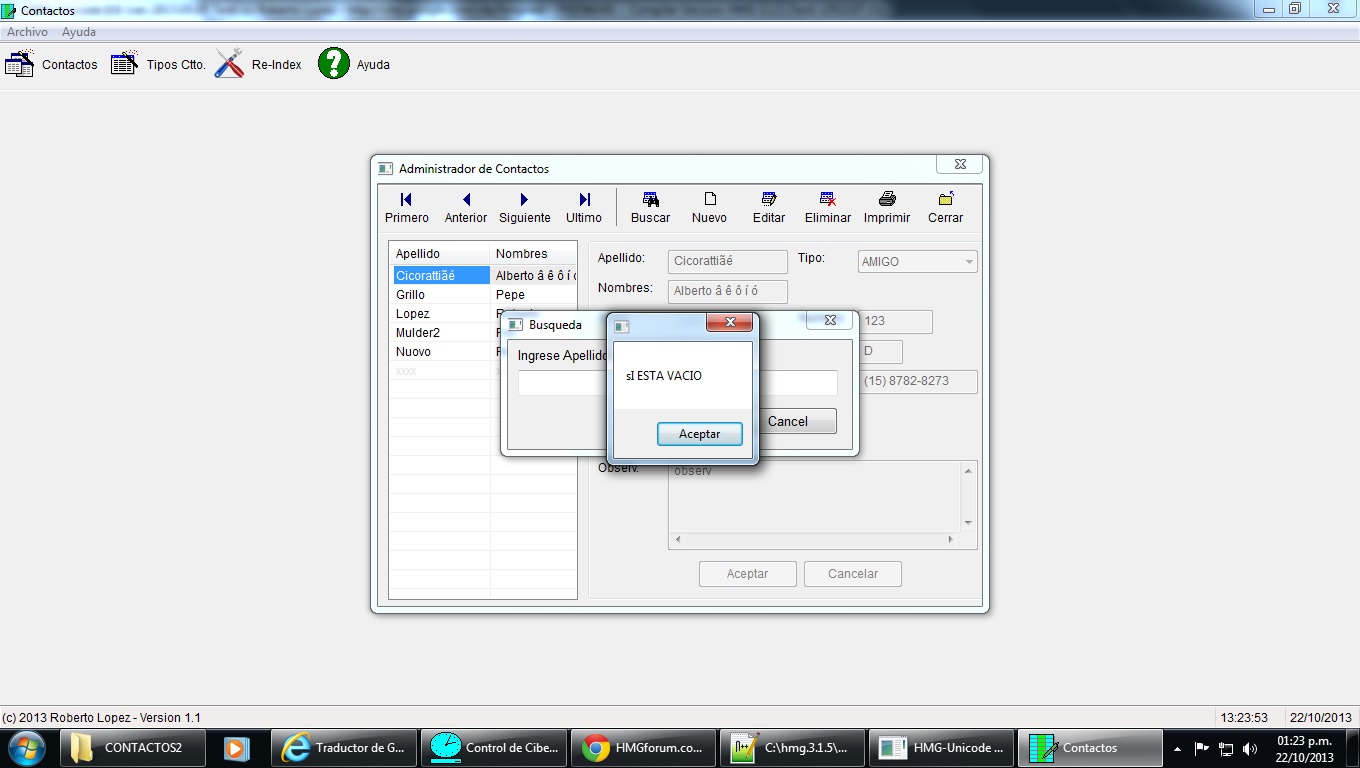The image size is (1360, 768).
Task: Click the Editar icon
Action: [x=769, y=199]
